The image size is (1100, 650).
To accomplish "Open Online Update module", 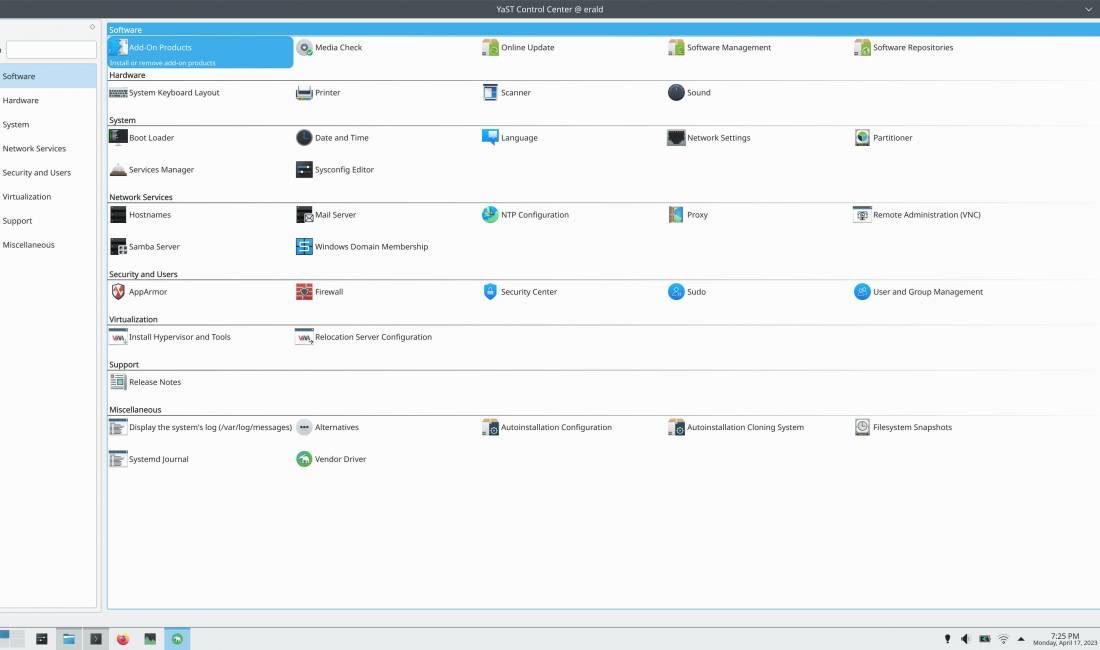I will (x=518, y=48).
